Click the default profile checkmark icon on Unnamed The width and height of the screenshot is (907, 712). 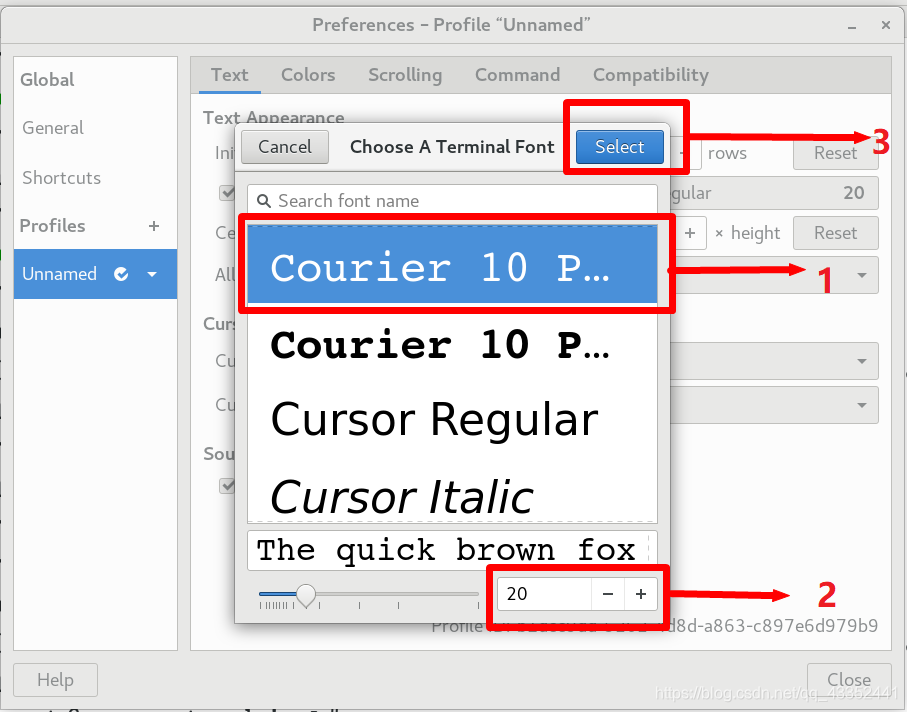coord(121,274)
